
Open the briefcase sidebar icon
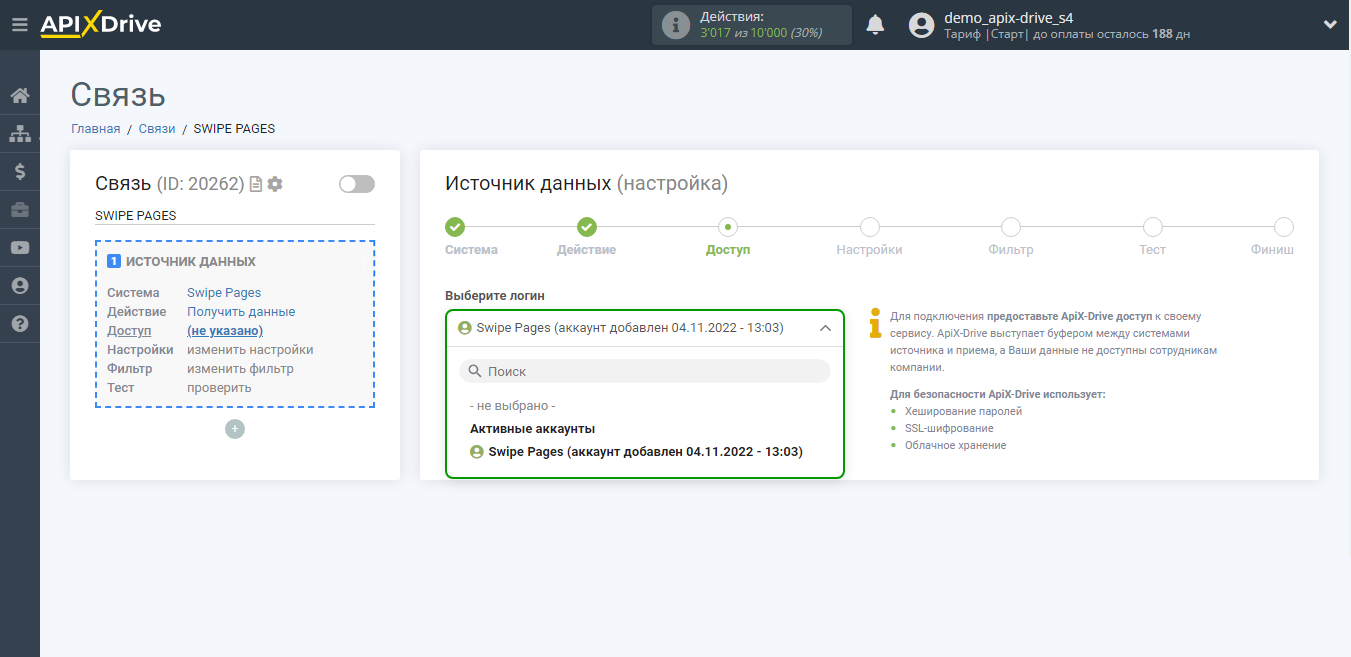[20, 210]
